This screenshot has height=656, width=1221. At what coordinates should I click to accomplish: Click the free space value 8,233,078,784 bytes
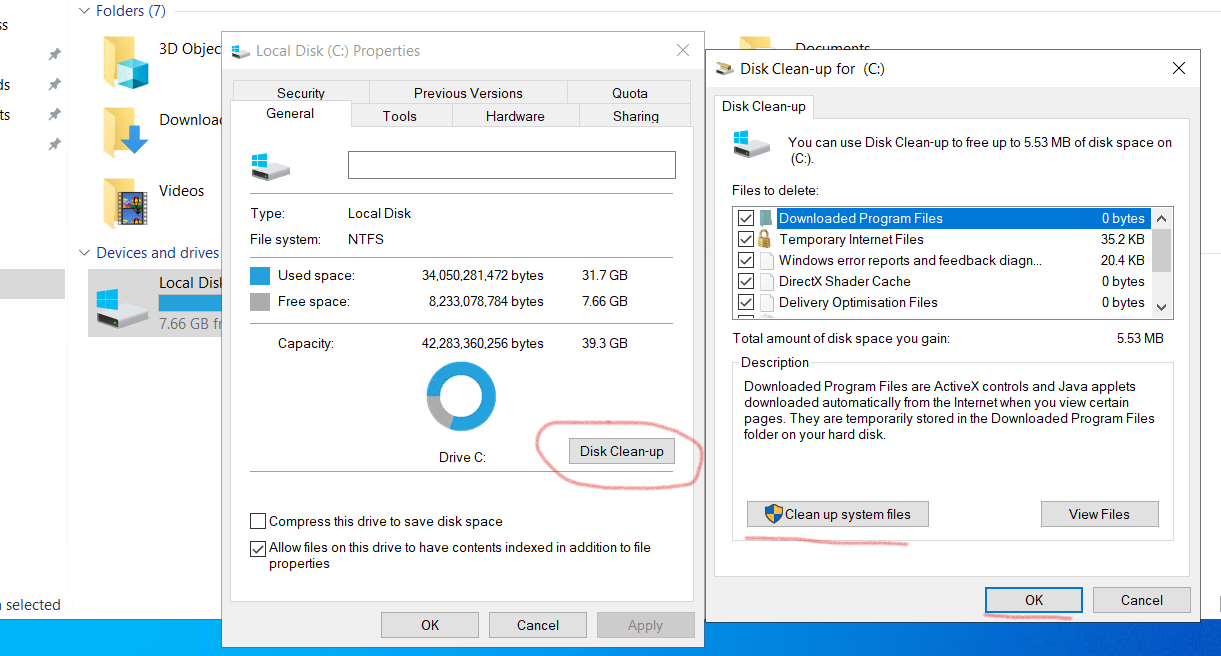pyautogui.click(x=486, y=301)
